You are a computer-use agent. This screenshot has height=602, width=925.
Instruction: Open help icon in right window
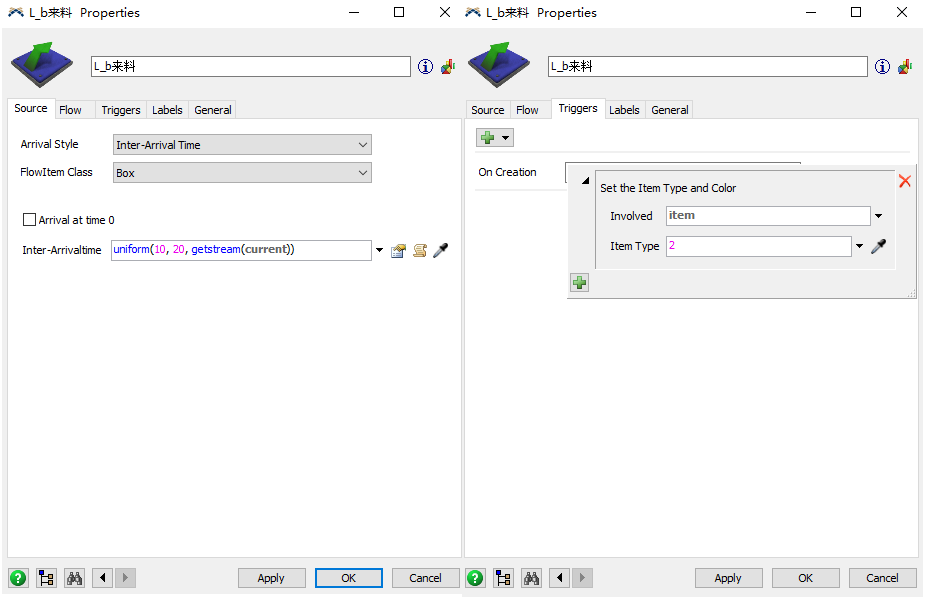pyautogui.click(x=475, y=578)
